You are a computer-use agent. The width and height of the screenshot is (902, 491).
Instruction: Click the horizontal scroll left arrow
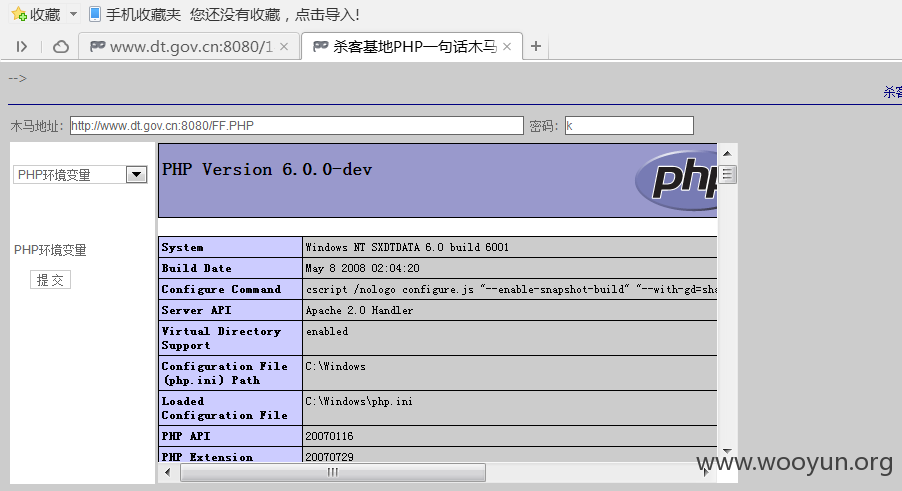pos(167,473)
